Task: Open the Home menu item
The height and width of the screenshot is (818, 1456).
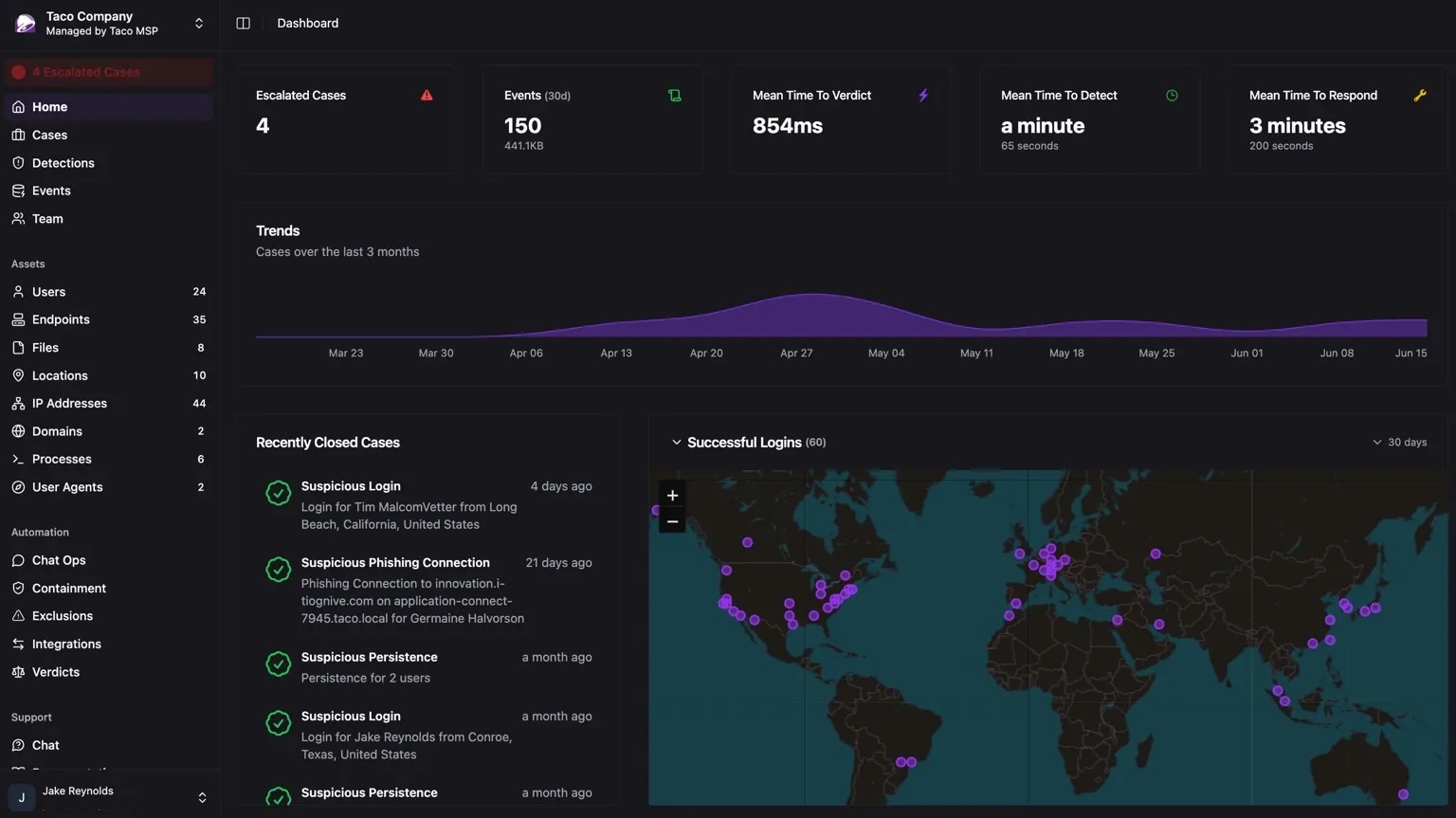Action: pos(48,106)
